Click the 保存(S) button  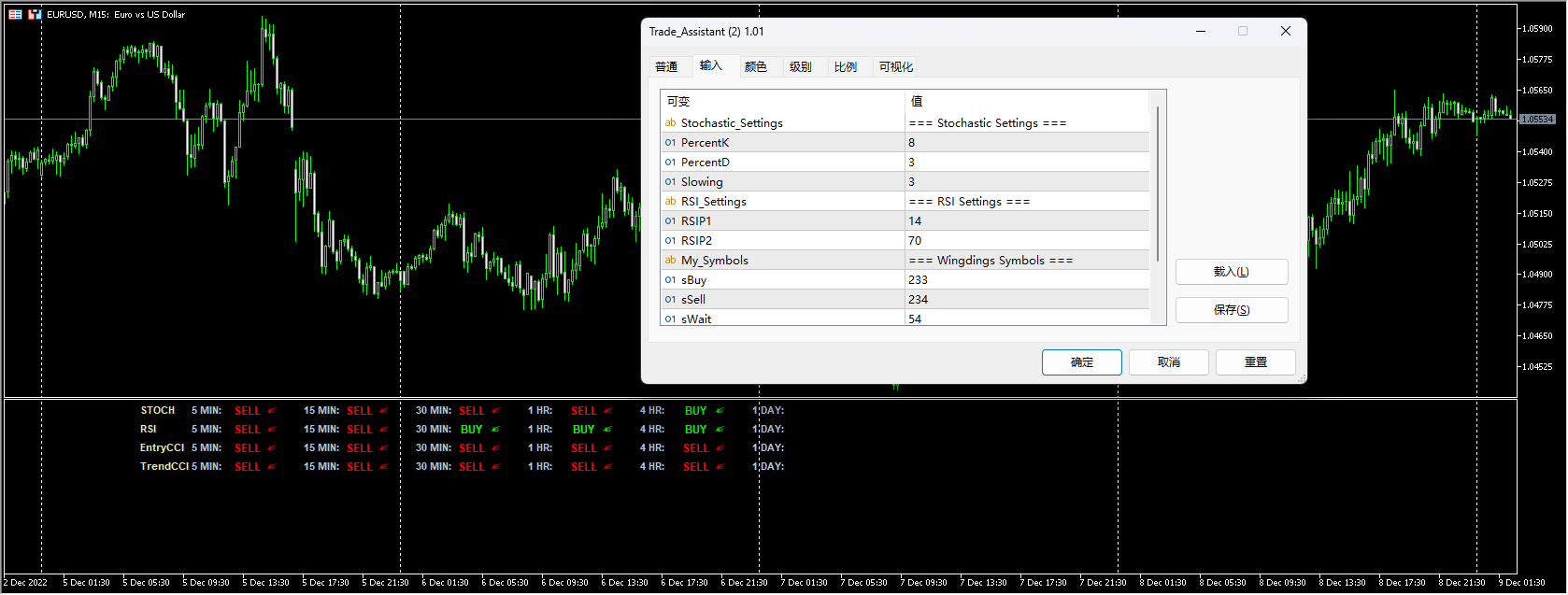click(1232, 310)
